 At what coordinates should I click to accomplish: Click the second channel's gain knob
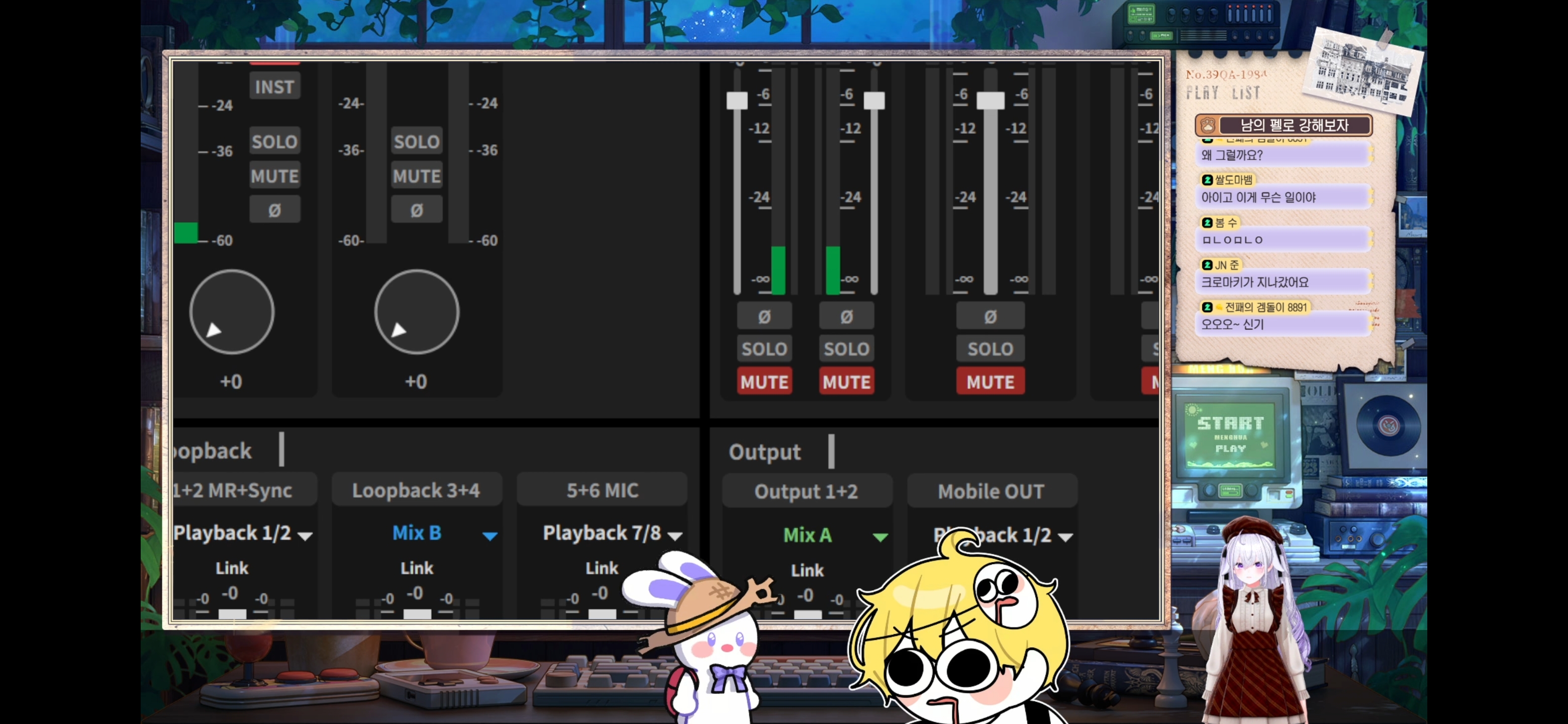coord(416,312)
